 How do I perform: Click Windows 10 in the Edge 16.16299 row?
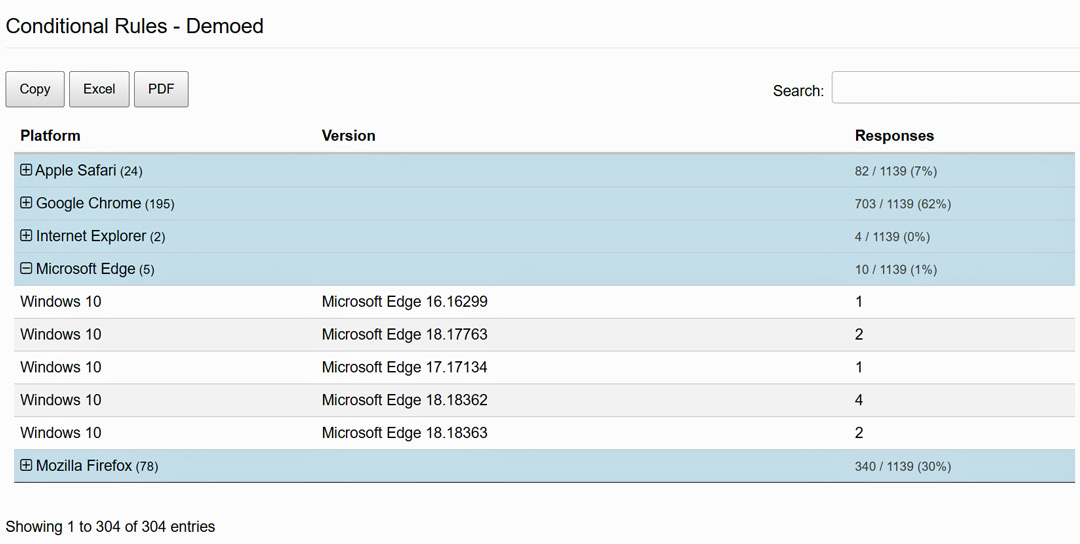pos(61,302)
